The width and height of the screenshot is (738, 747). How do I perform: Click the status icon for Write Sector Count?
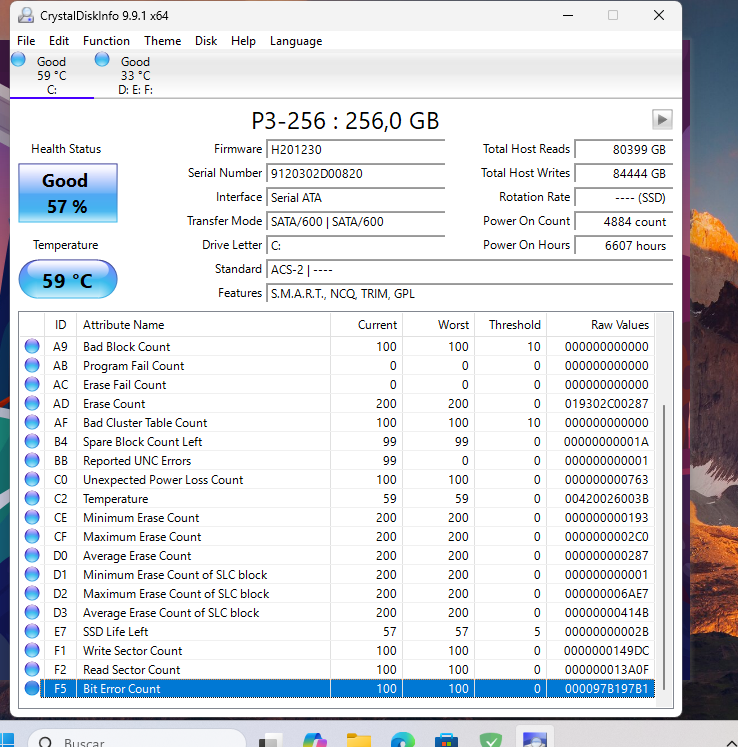pyautogui.click(x=32, y=650)
